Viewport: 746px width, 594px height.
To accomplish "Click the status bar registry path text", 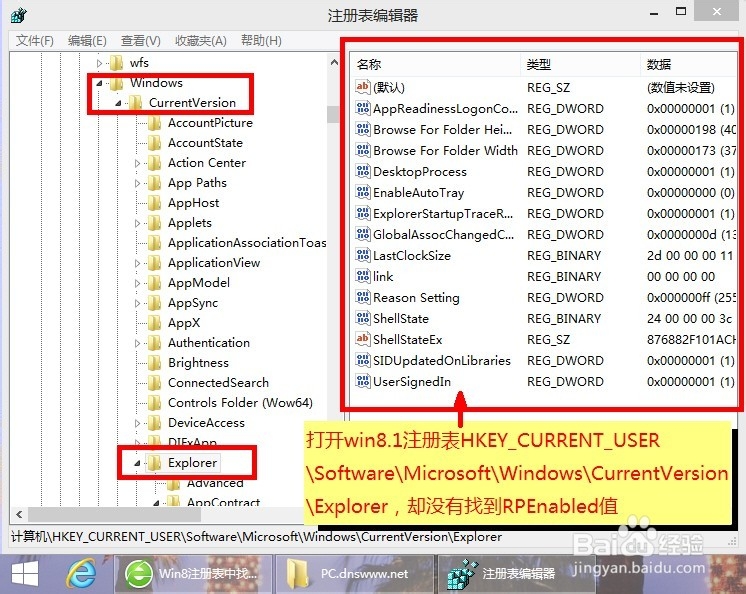I will click(x=256, y=537).
